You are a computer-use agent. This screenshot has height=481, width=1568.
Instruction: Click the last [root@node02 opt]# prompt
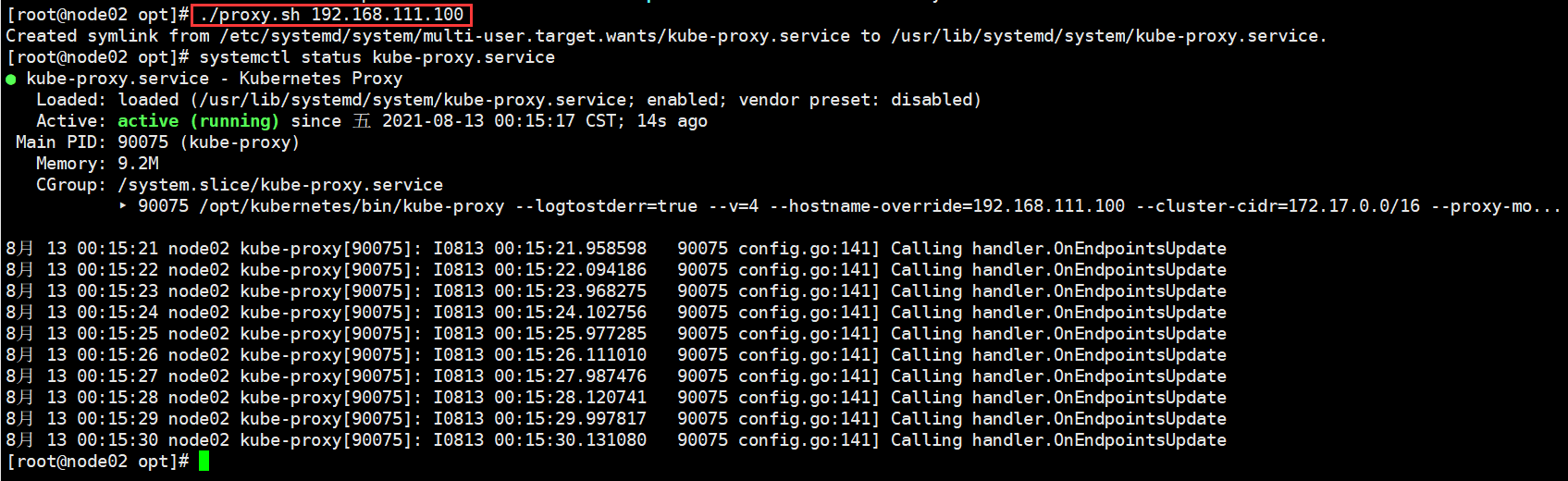tap(97, 462)
